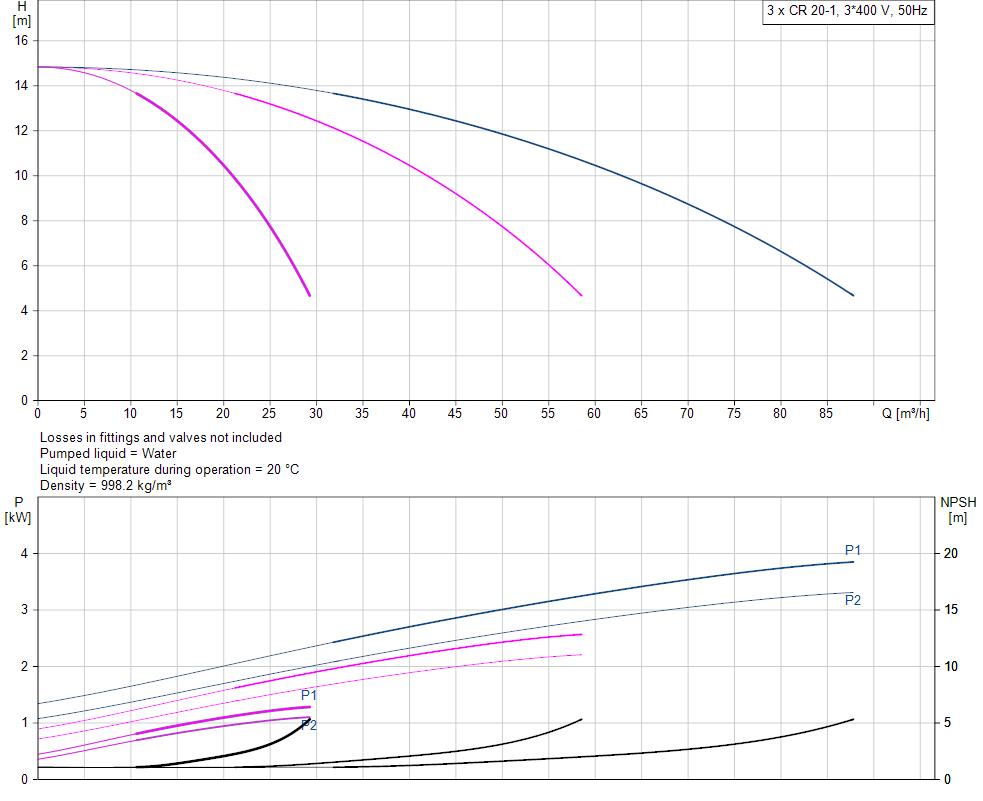Click the '30' tick on the Q axis
Image resolution: width=983 pixels, height=801 pixels.
click(x=315, y=414)
